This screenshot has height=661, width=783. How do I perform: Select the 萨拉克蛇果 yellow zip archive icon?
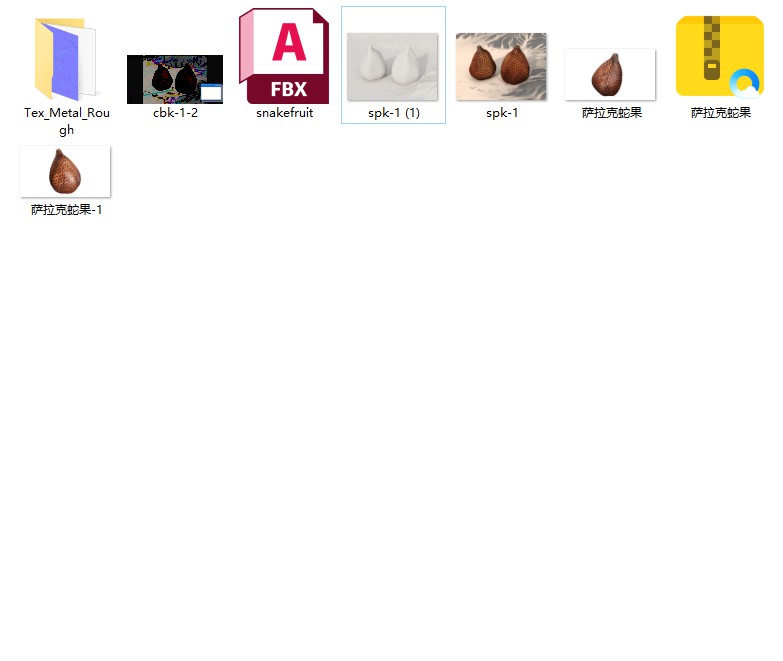(720, 56)
